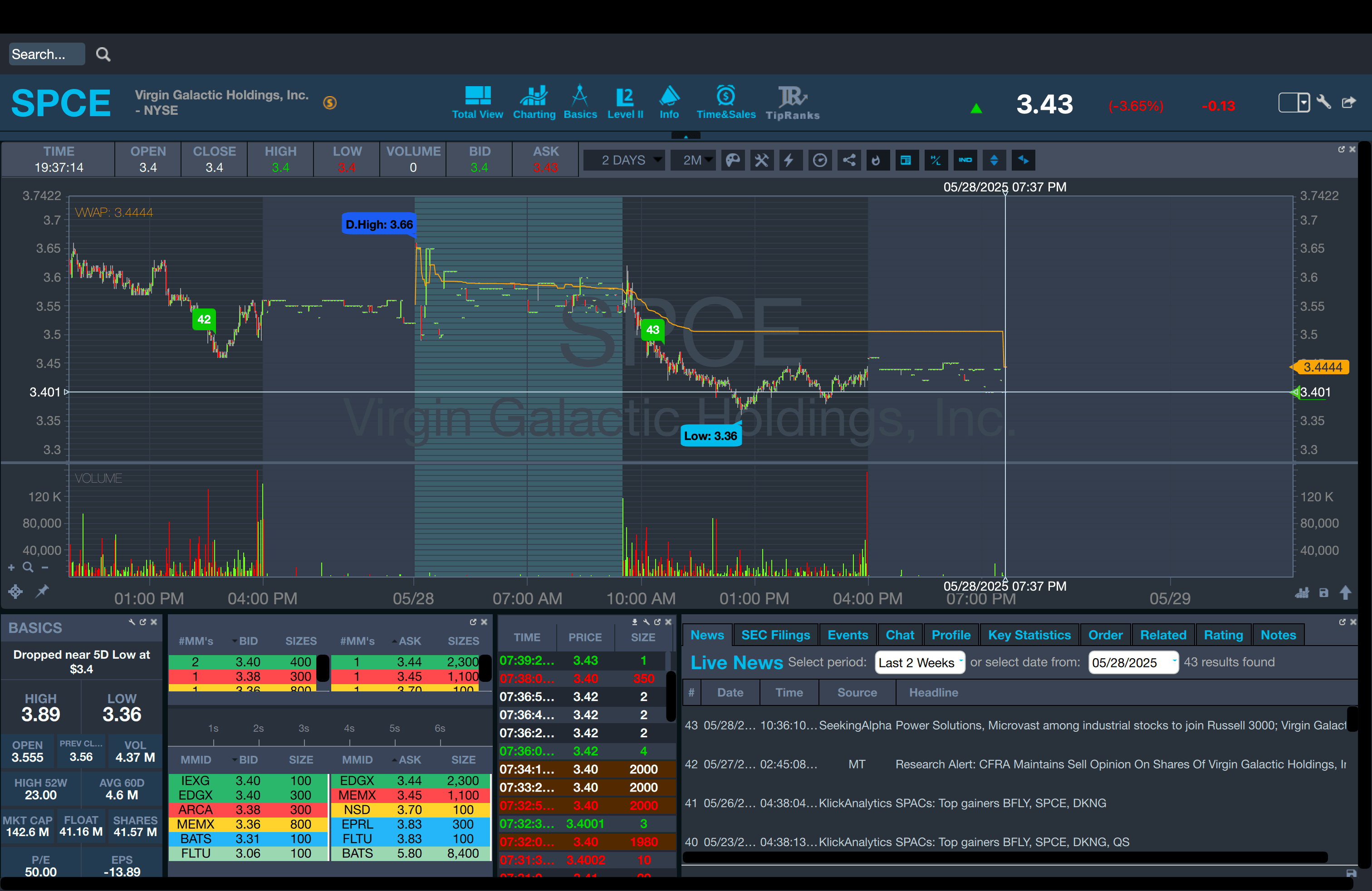Click the symbol Search field

pyautogui.click(x=46, y=54)
